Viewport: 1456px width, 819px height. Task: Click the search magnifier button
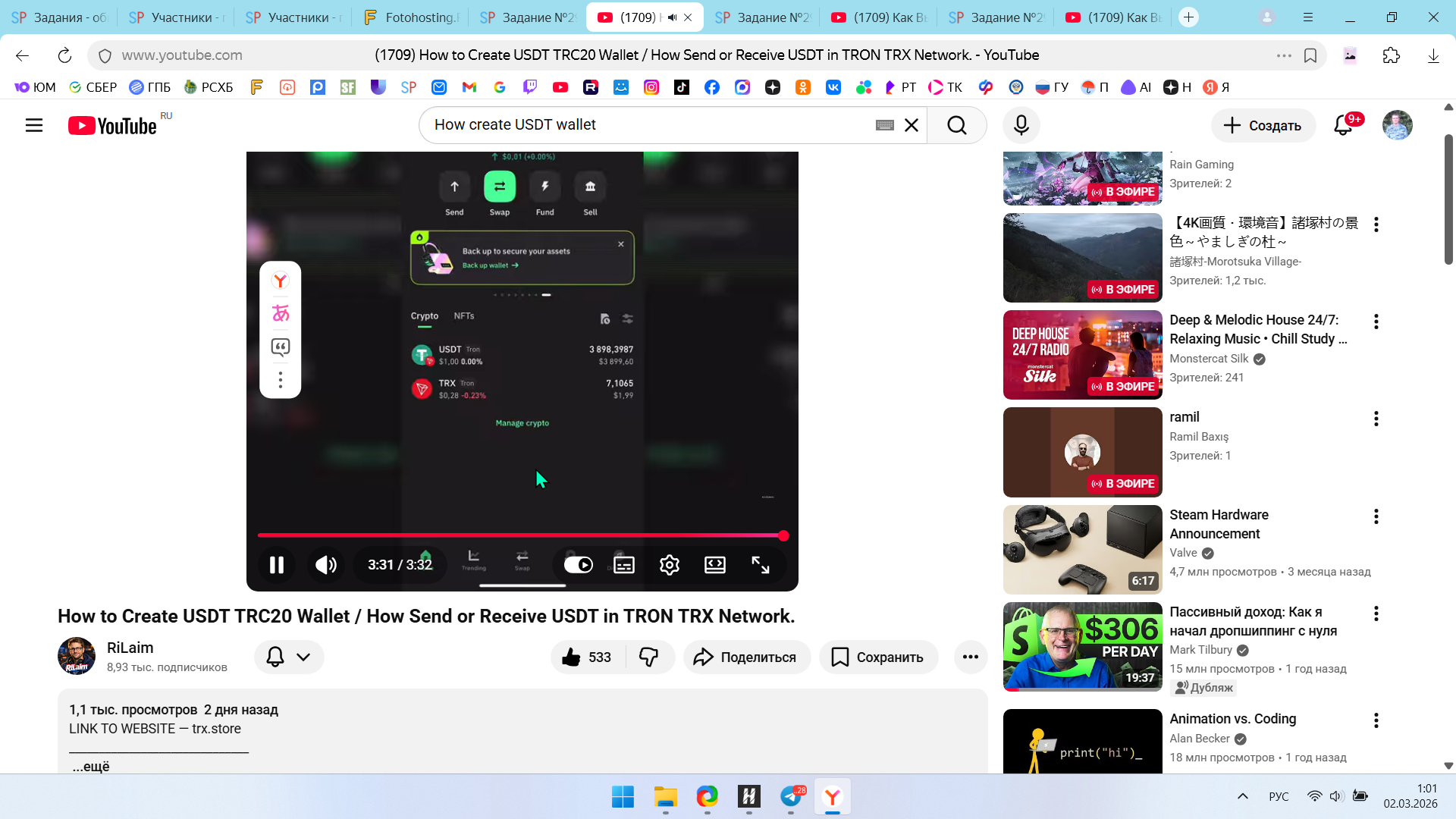coord(957,125)
